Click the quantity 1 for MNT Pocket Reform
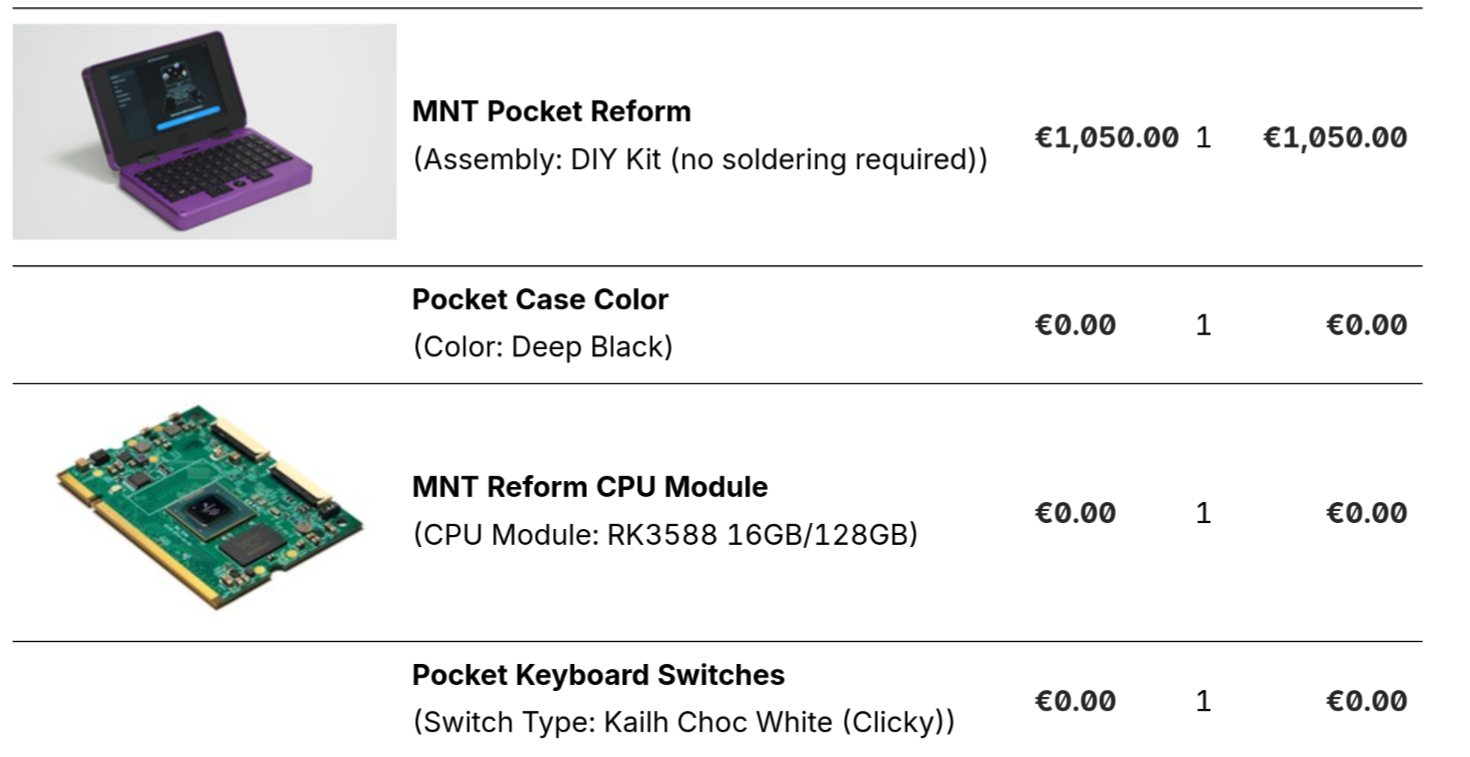 pos(1203,137)
